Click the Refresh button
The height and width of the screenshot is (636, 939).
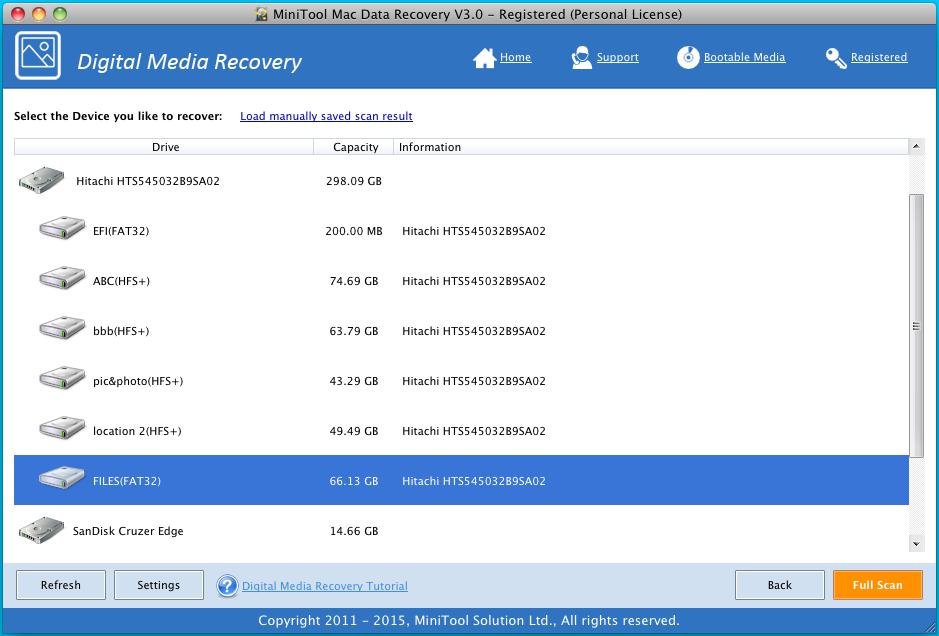[x=60, y=585]
